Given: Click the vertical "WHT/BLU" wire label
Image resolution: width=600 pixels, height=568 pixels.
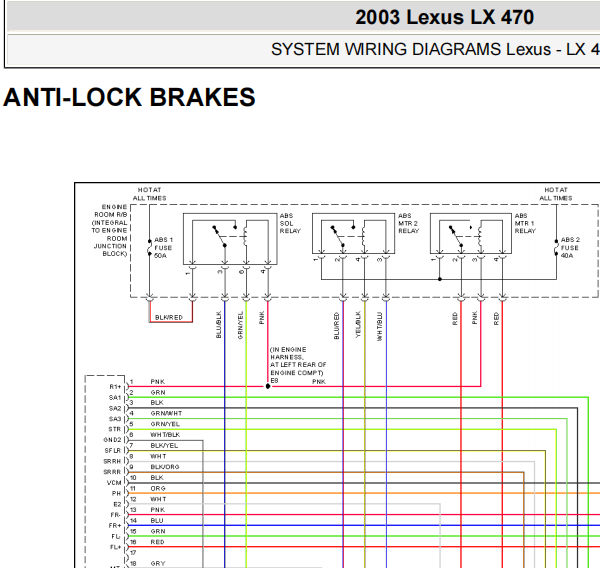Looking at the screenshot, I should [x=380, y=326].
